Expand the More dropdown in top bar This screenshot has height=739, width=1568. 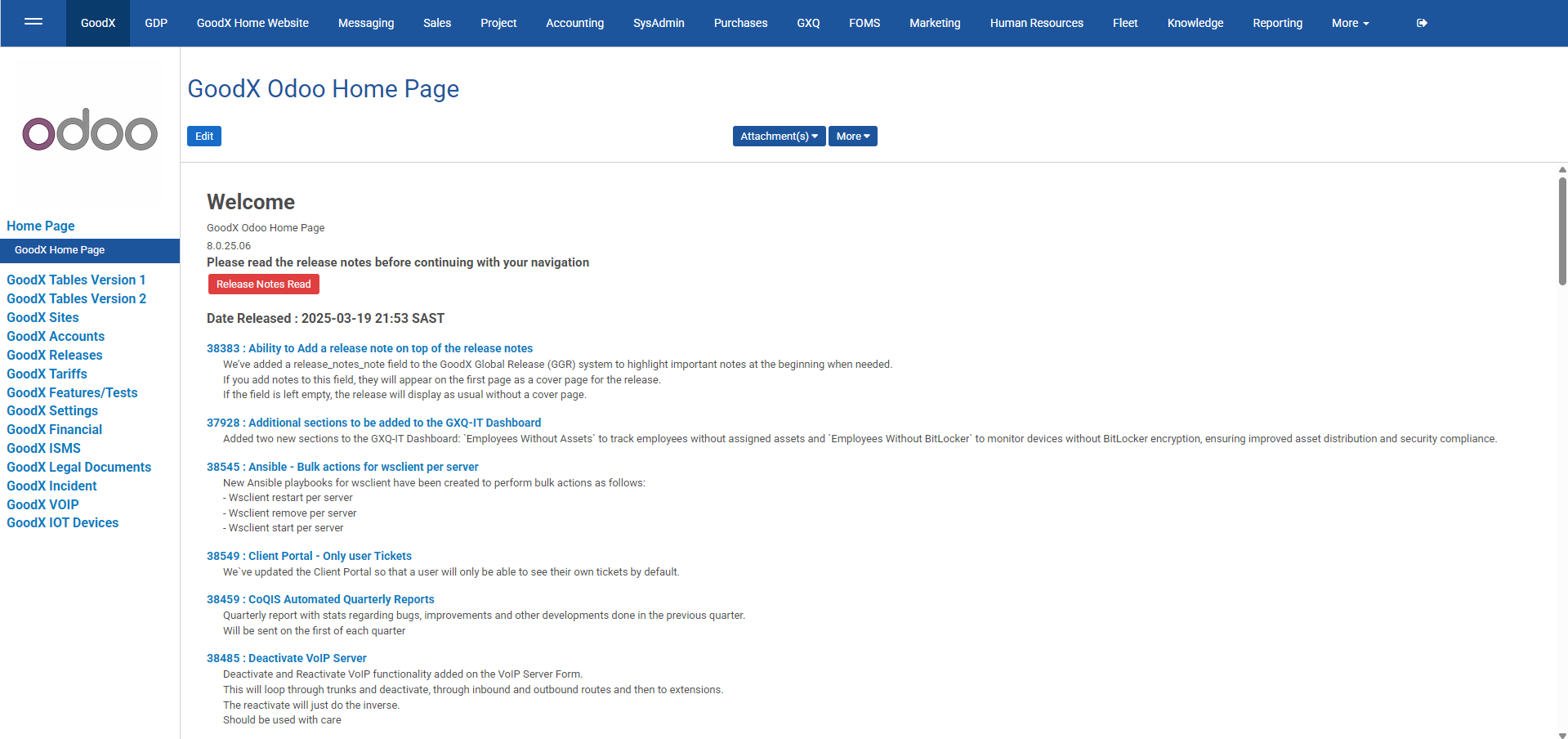[x=1350, y=23]
